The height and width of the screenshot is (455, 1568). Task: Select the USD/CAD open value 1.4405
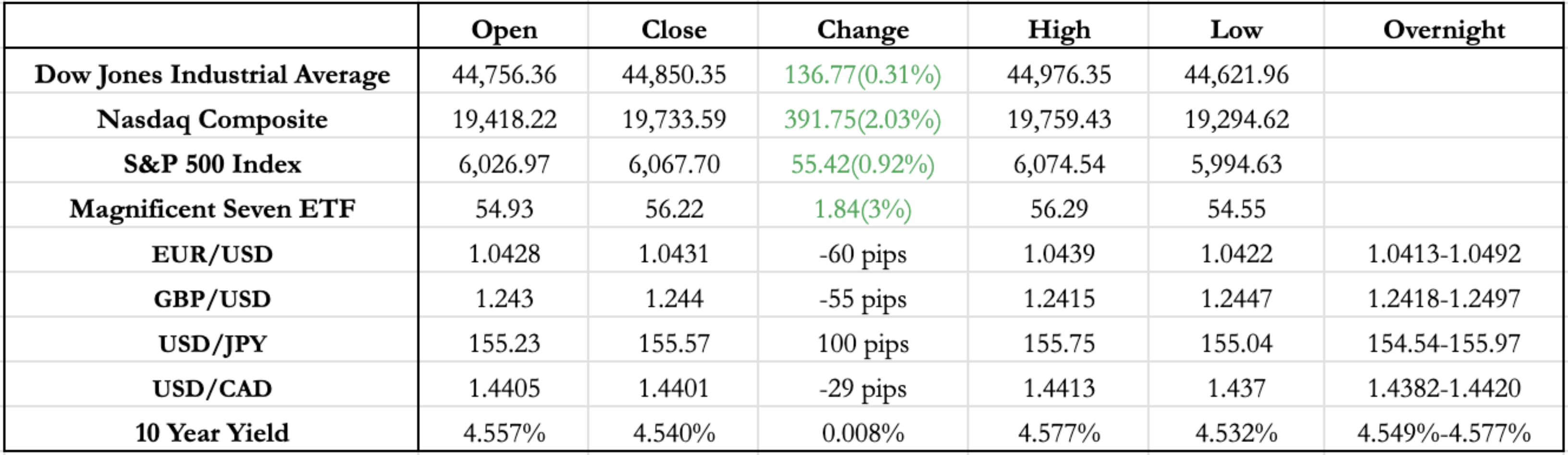click(504, 388)
